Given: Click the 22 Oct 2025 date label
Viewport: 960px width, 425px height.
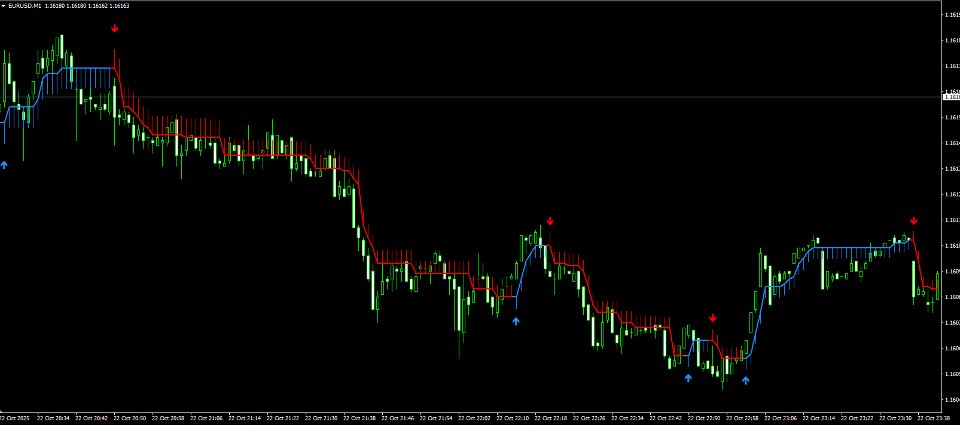Looking at the screenshot, I should [15, 418].
